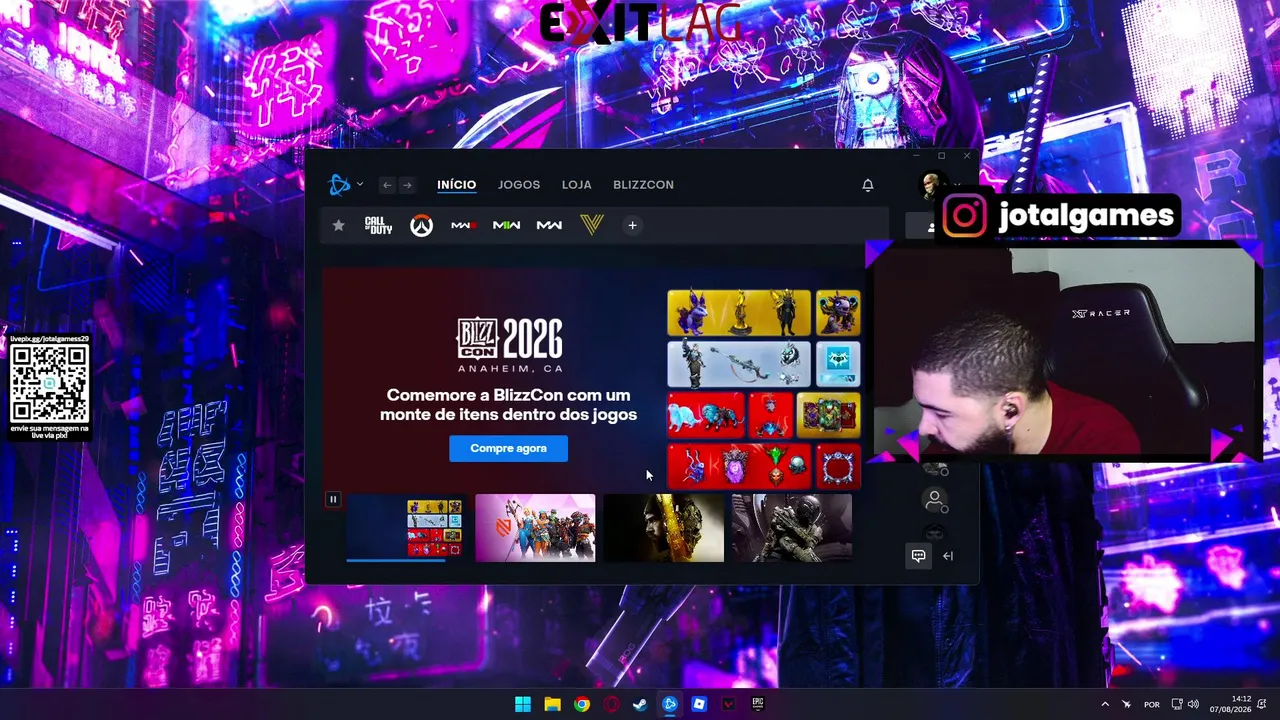Viewport: 1280px width, 720px height.
Task: Select the MWII game icon in favorites bar
Action: 506,225
